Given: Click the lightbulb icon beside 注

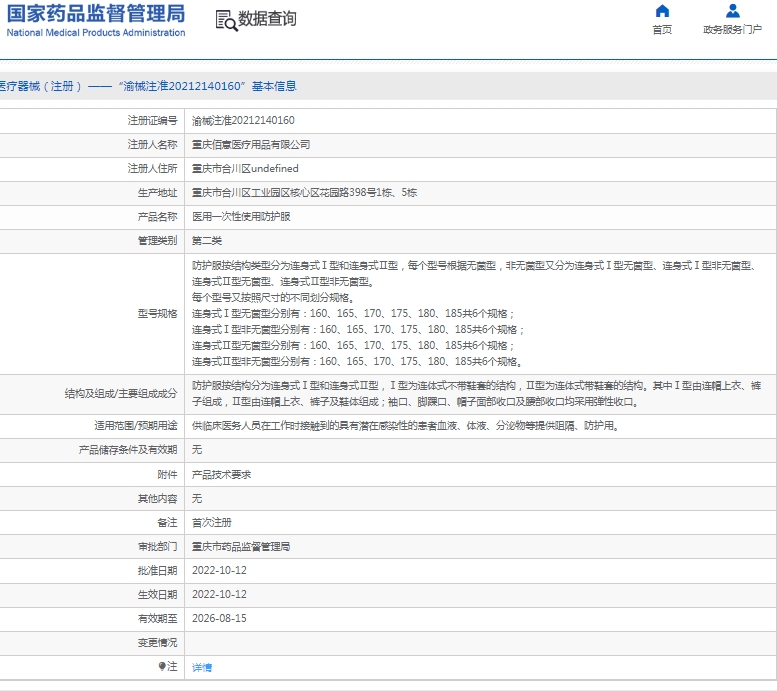Looking at the screenshot, I should [x=162, y=666].
